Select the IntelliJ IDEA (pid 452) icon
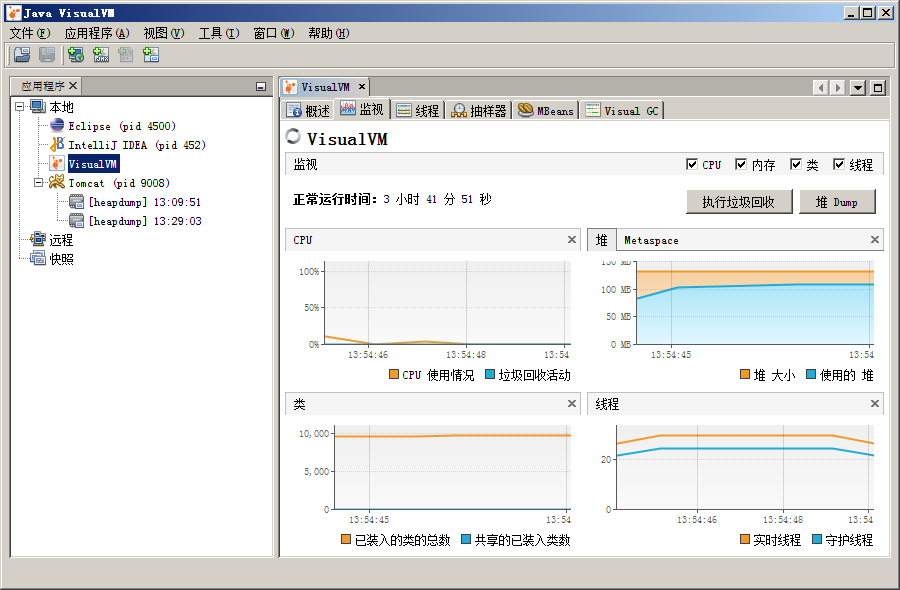The width and height of the screenshot is (900, 590). coord(57,145)
